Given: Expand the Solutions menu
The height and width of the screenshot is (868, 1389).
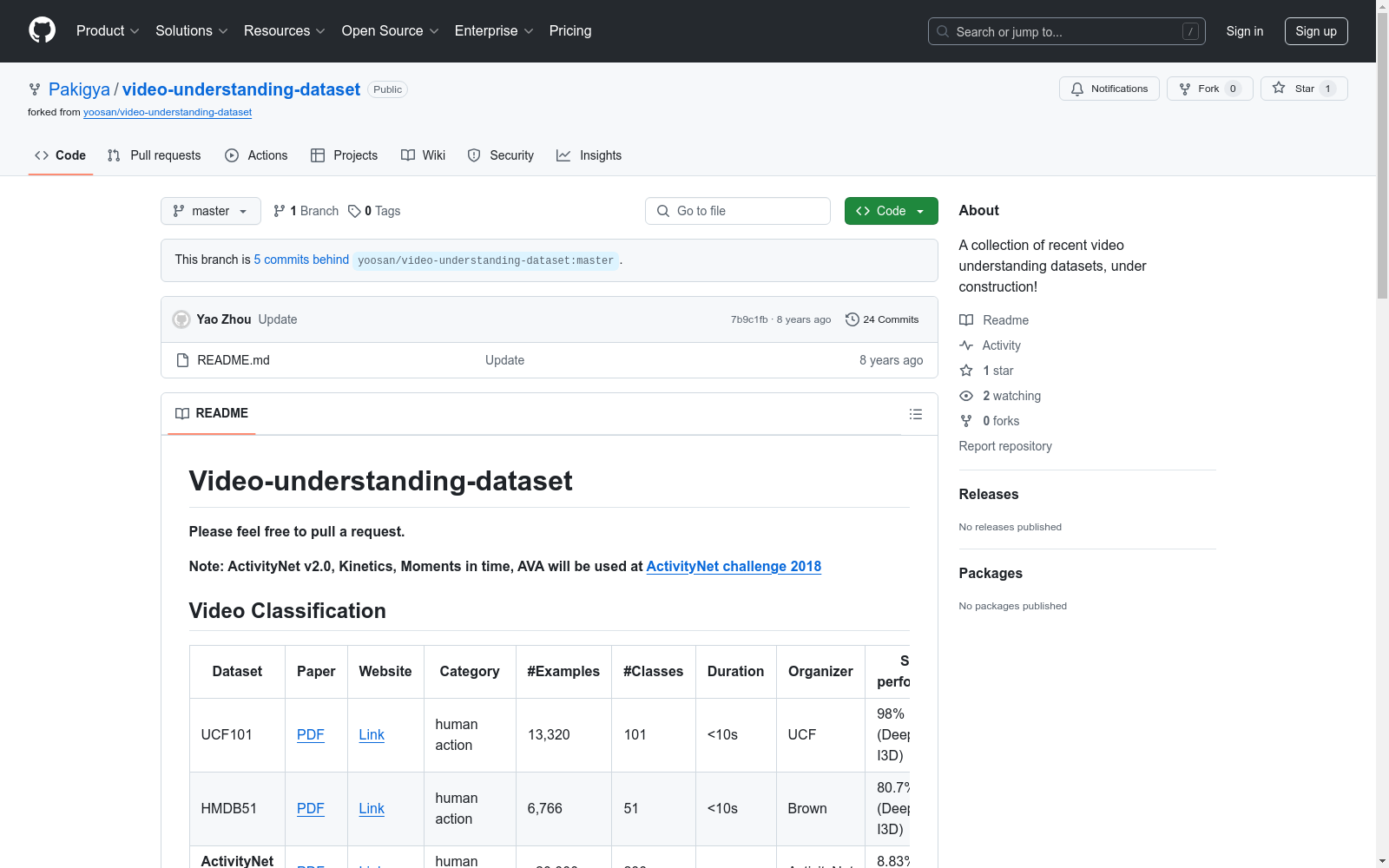Looking at the screenshot, I should click(x=192, y=31).
